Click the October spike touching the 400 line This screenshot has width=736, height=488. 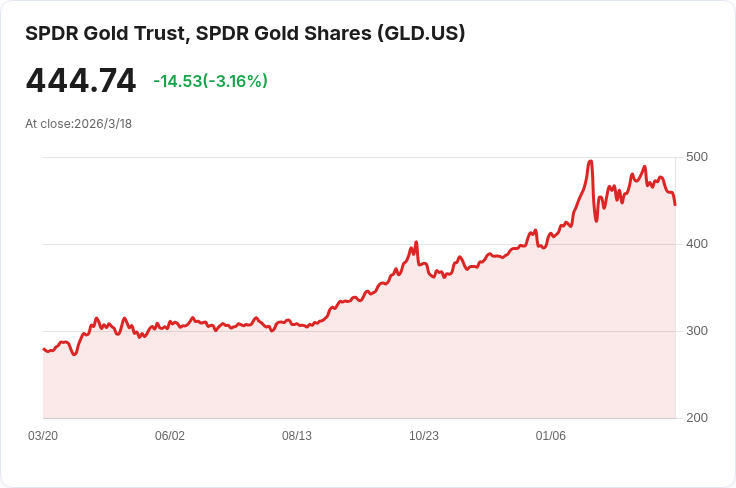pos(416,242)
